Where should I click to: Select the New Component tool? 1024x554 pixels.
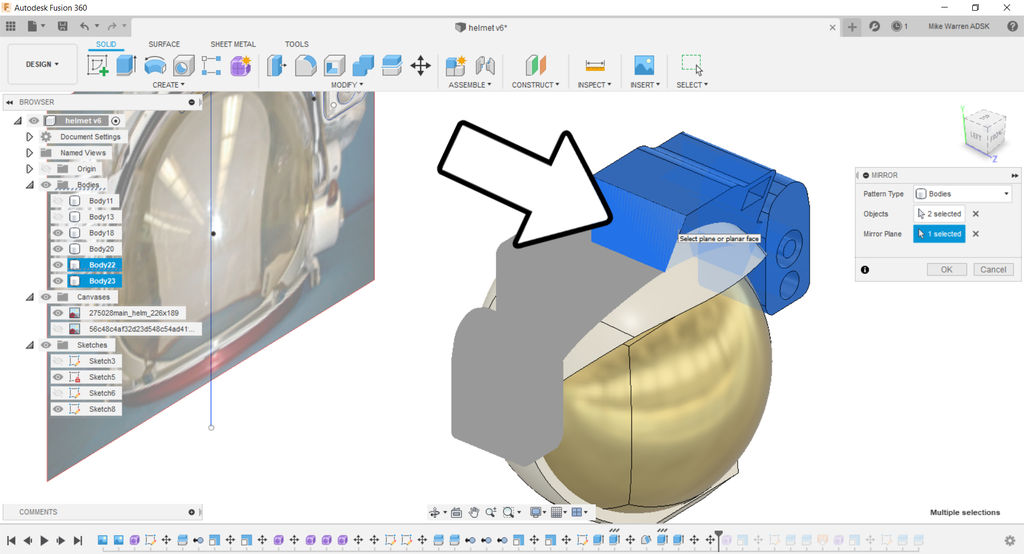pos(456,65)
